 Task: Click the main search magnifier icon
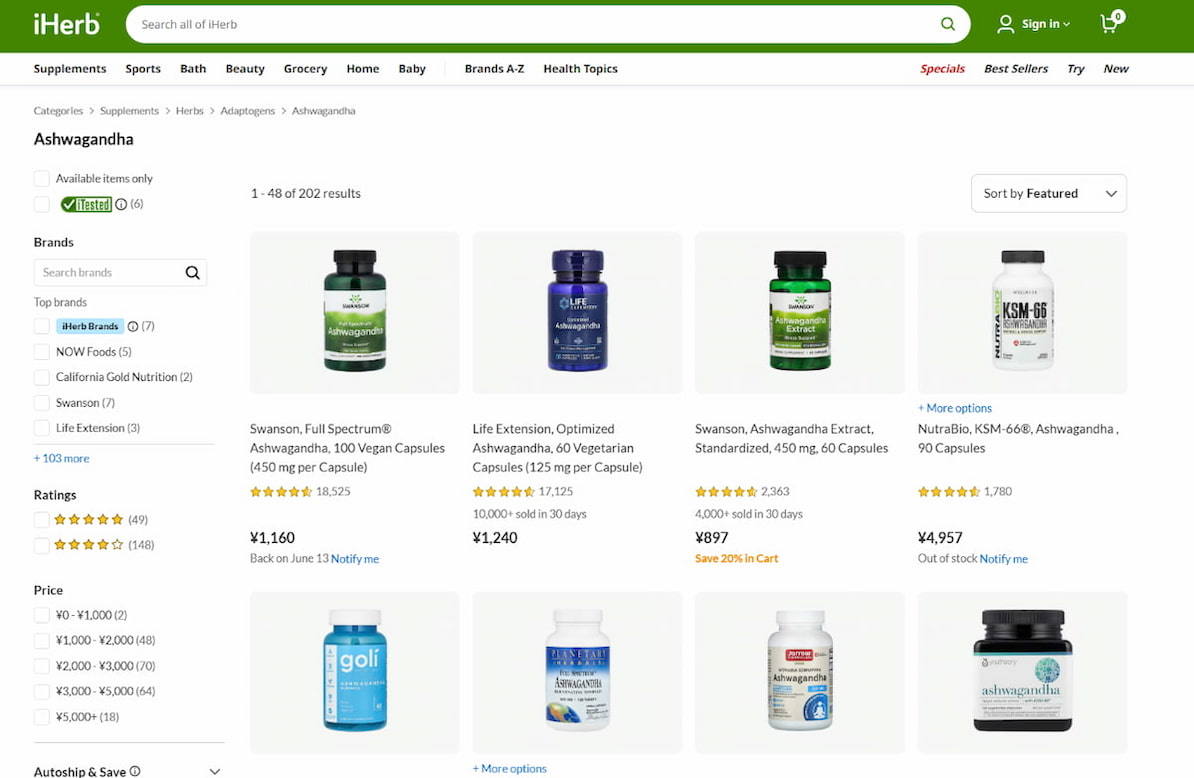click(947, 24)
